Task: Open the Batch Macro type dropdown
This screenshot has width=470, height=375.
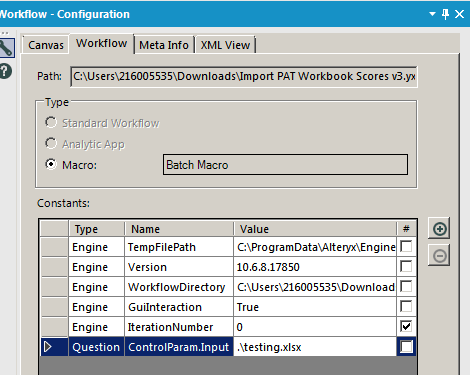Action: (x=285, y=164)
